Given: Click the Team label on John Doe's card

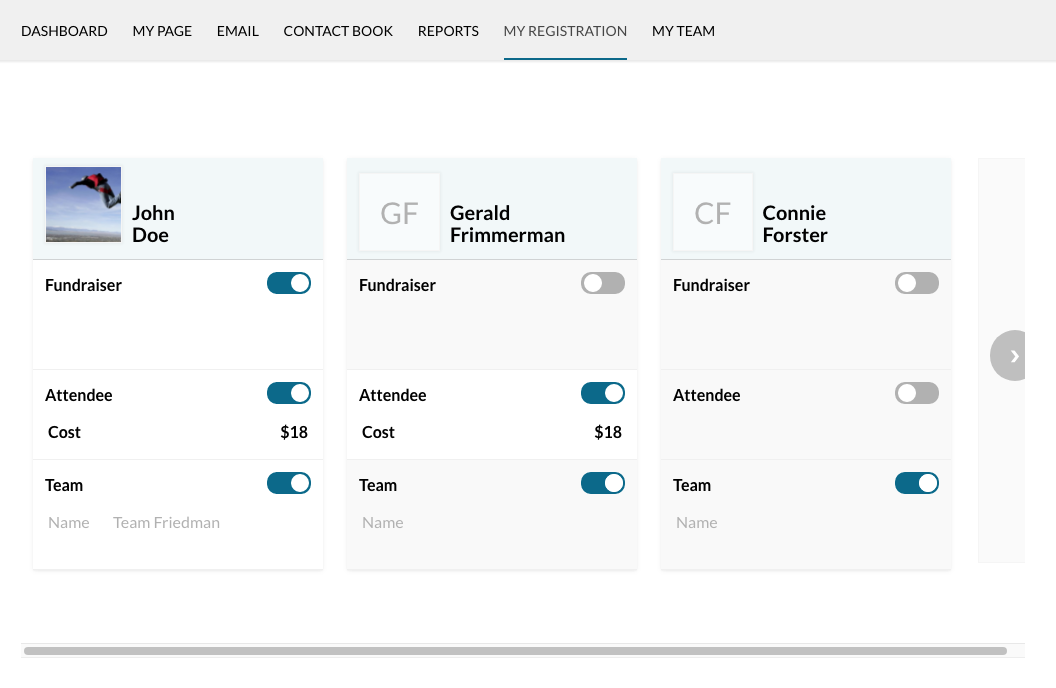Looking at the screenshot, I should 64,485.
